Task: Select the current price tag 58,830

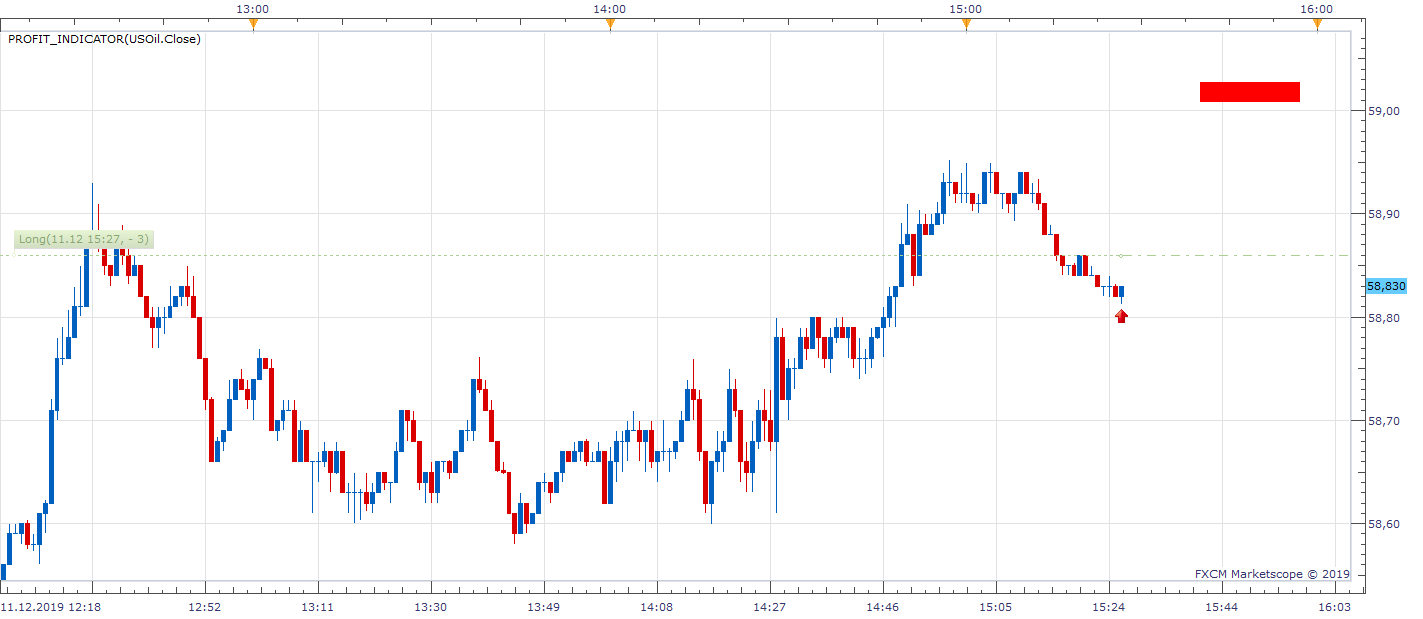Action: click(1386, 286)
